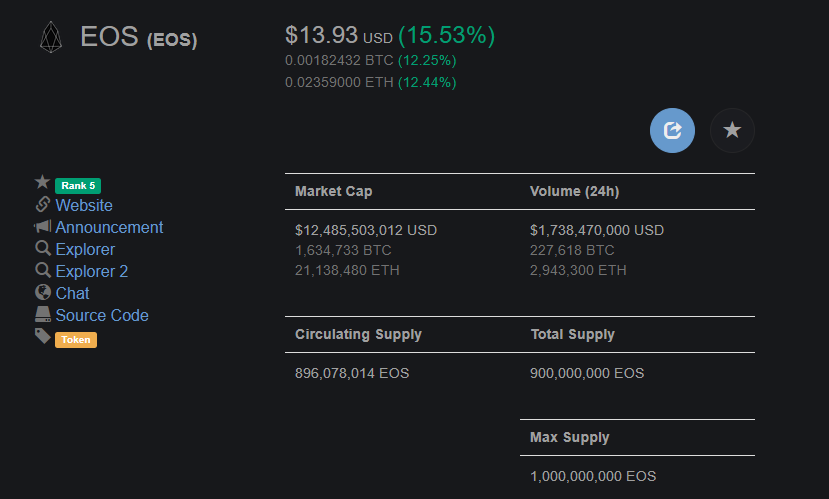Viewport: 829px width, 499px height.
Task: Click the globe icon beside Chat
Action: [43, 292]
